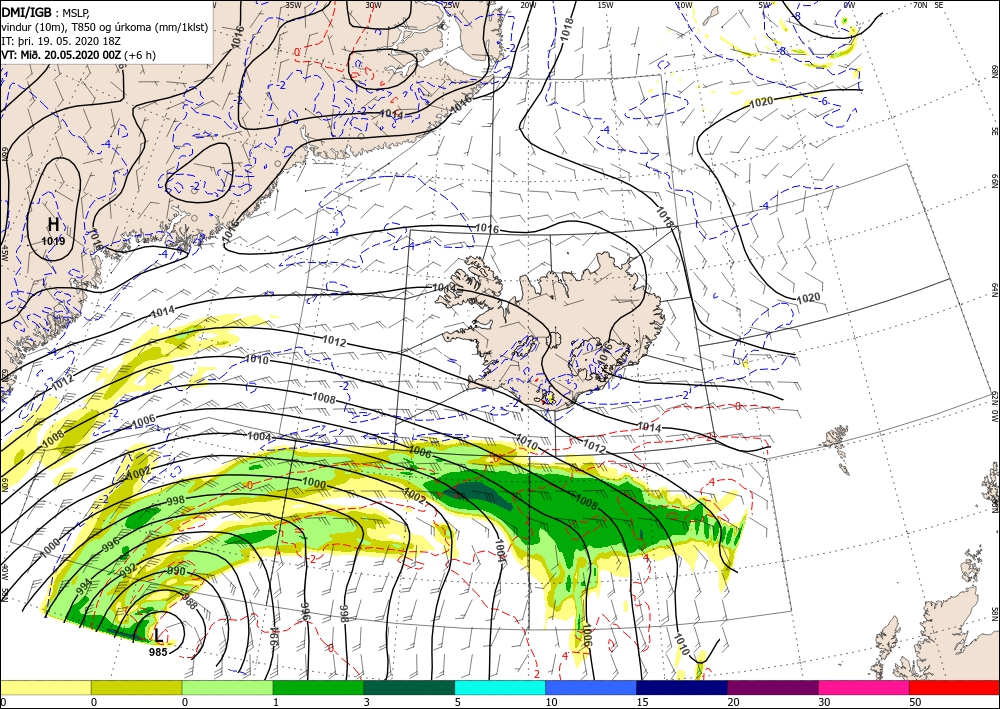Click the legend value 10
The height and width of the screenshot is (709, 1000).
pos(550,703)
